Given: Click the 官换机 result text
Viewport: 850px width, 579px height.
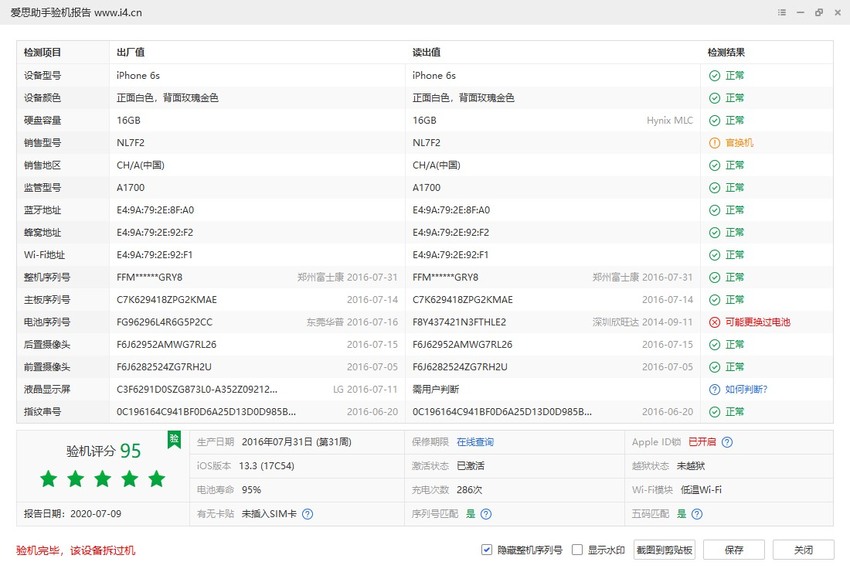Looking at the screenshot, I should click(739, 143).
